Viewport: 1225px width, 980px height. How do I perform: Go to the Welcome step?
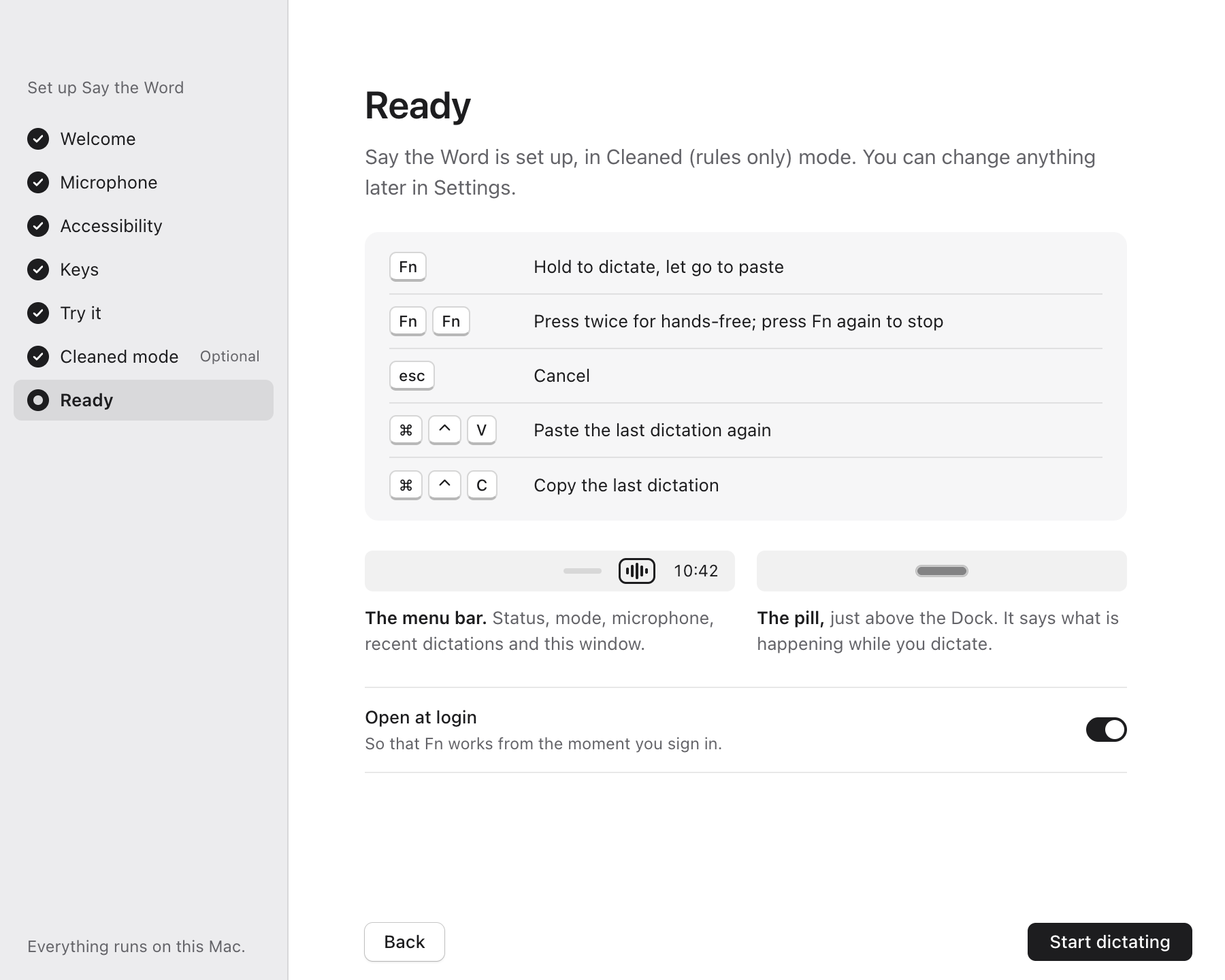click(144, 139)
